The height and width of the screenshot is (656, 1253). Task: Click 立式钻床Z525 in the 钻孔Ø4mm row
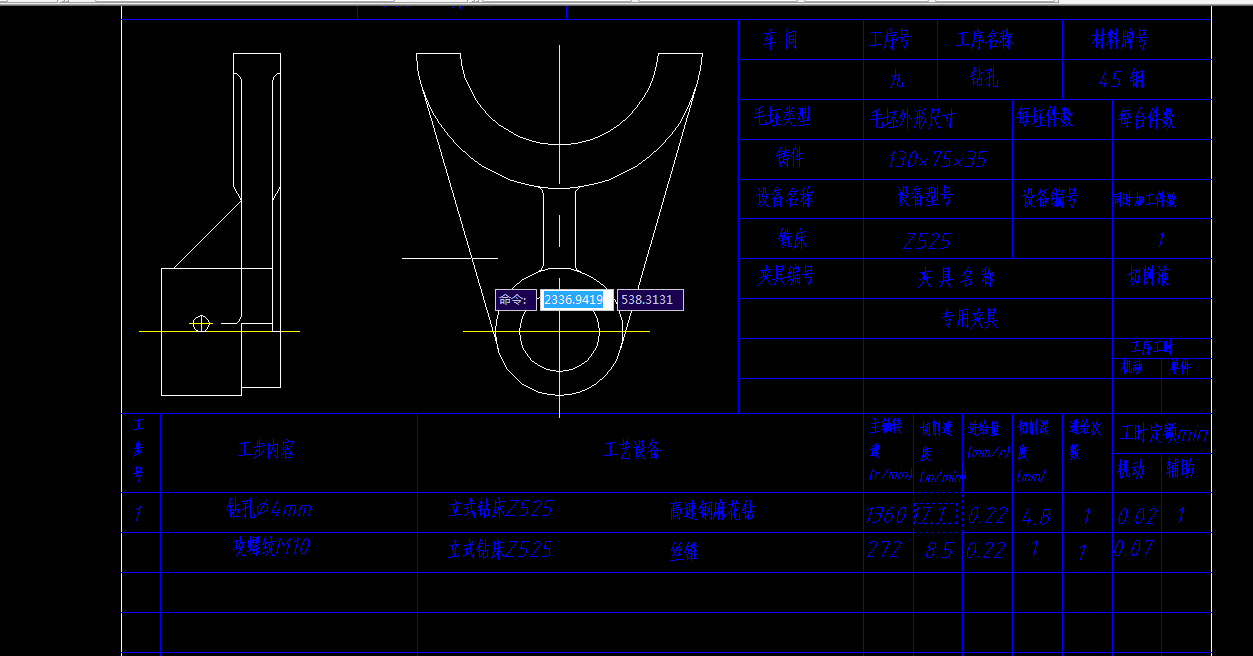(500, 509)
